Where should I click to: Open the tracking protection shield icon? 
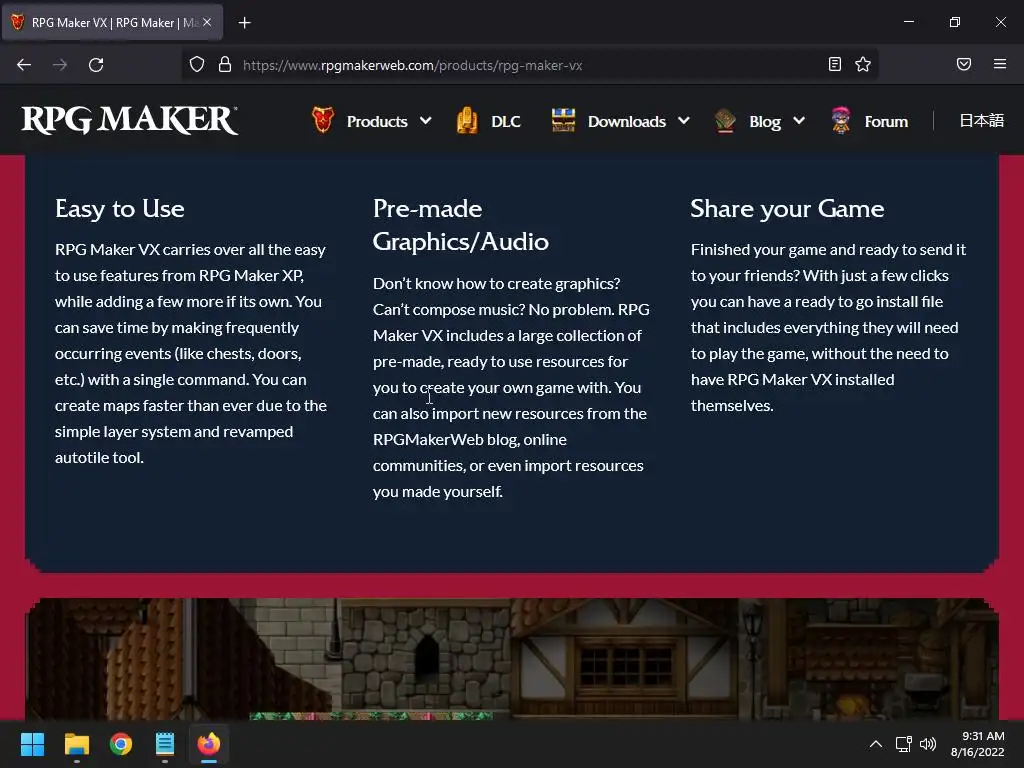pyautogui.click(x=197, y=65)
